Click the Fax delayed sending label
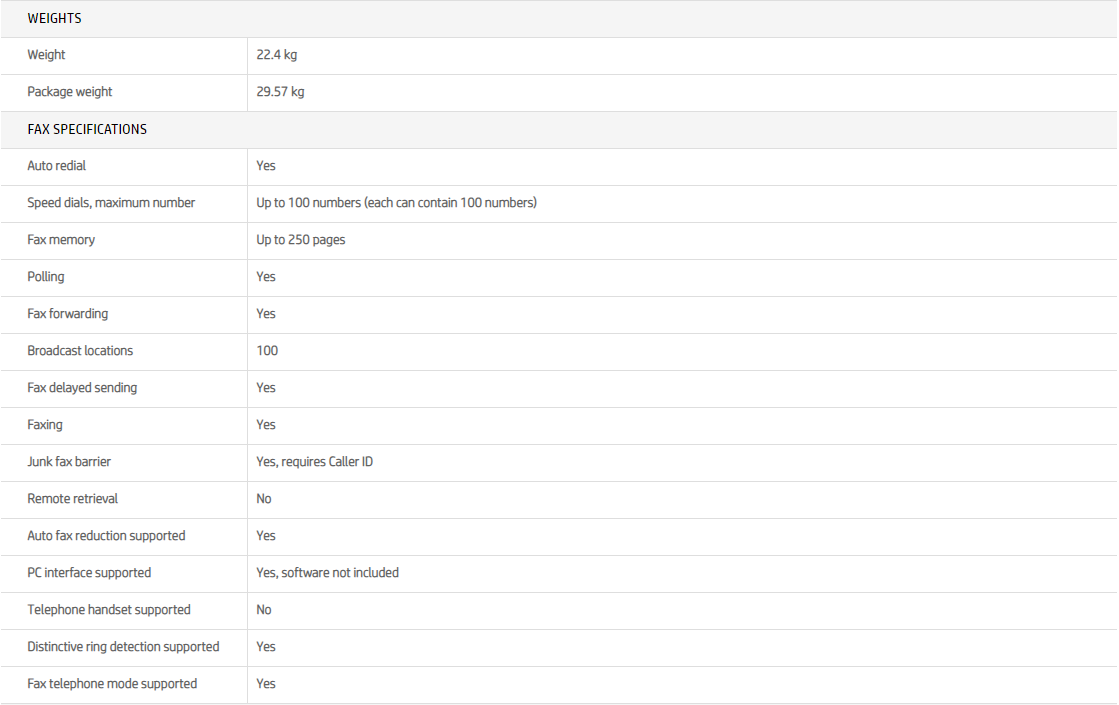 tap(82, 388)
